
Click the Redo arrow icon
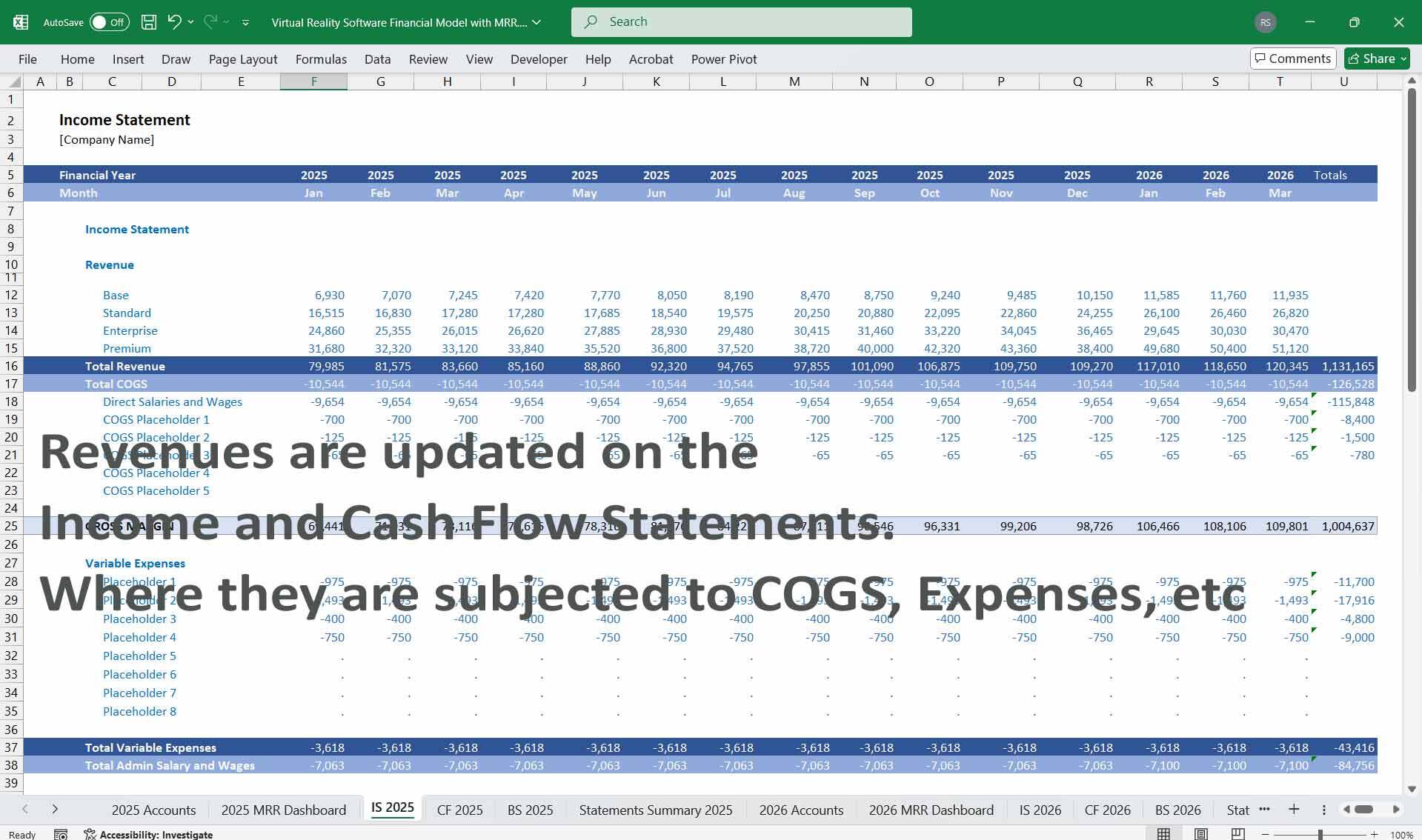[210, 21]
